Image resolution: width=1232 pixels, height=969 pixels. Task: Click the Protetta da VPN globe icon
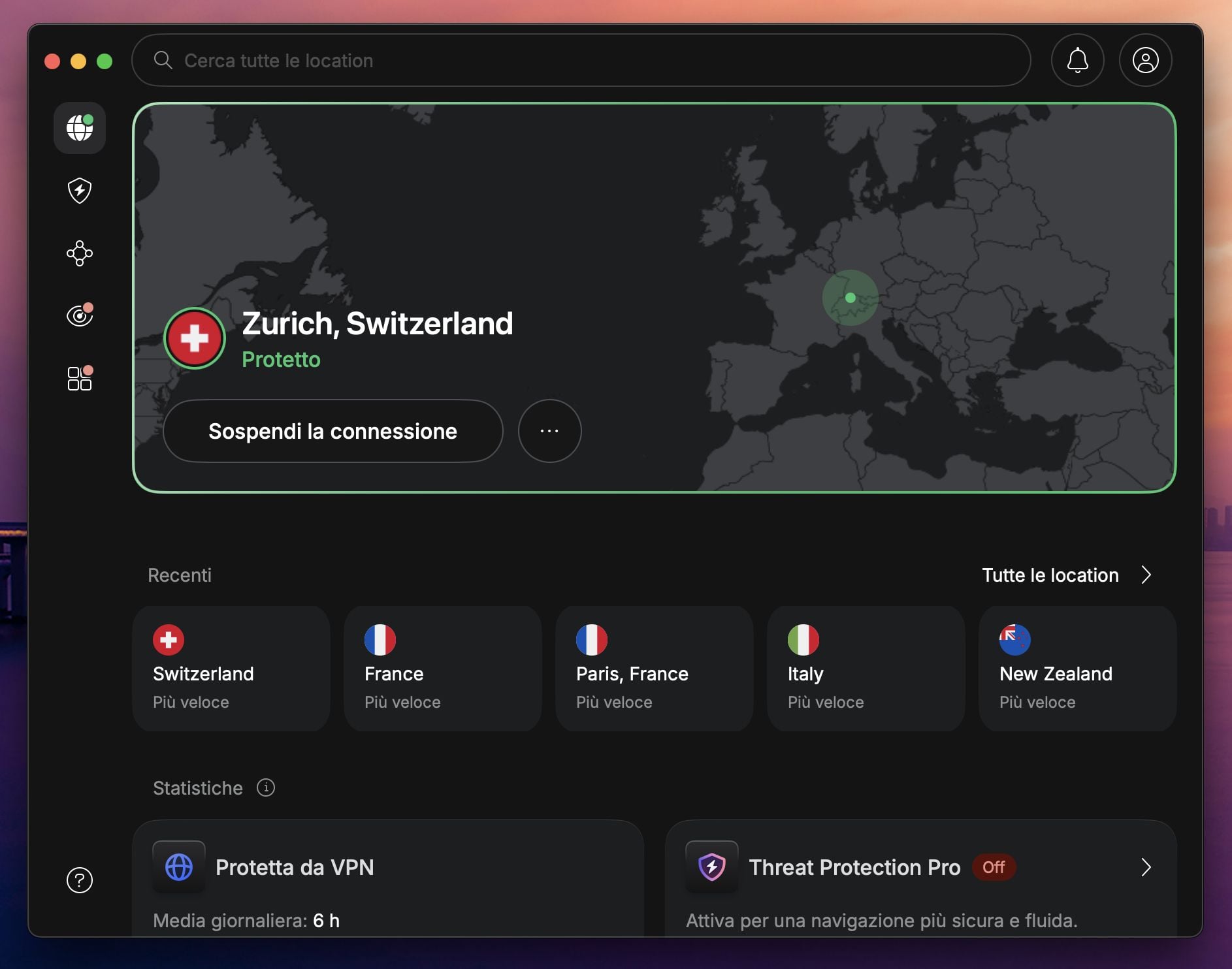coord(179,867)
